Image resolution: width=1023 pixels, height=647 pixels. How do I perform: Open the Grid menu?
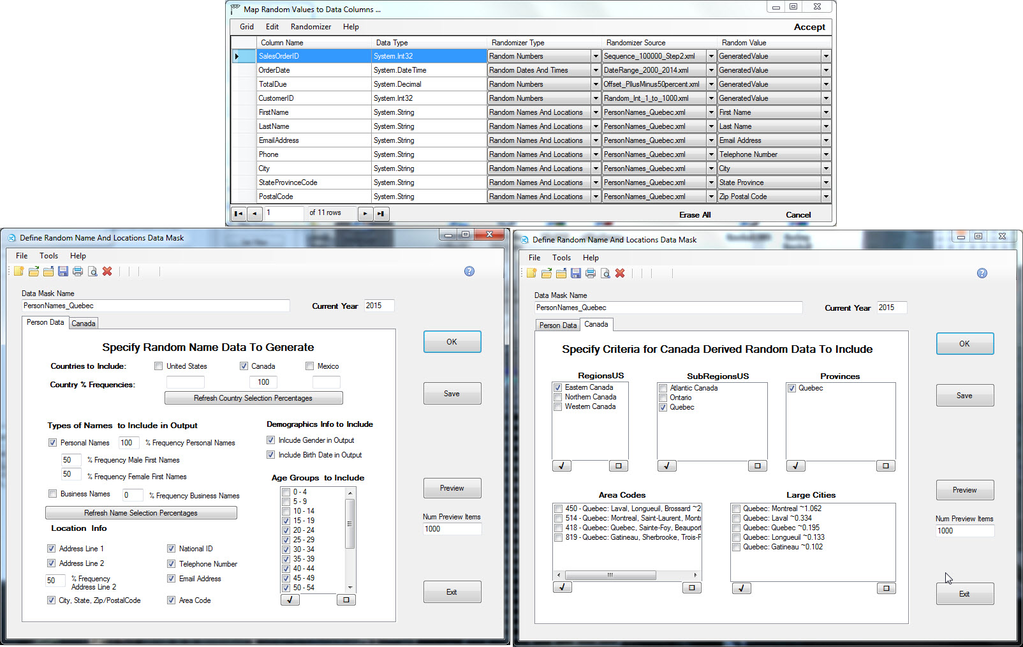click(x=246, y=27)
